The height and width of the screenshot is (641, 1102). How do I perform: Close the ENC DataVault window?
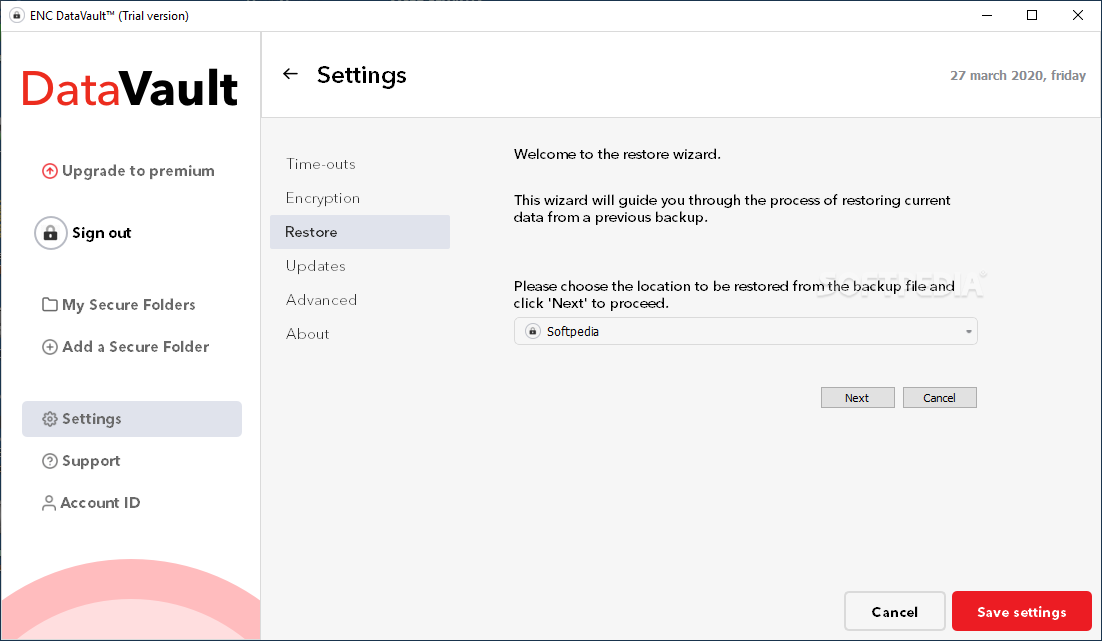pyautogui.click(x=1077, y=15)
